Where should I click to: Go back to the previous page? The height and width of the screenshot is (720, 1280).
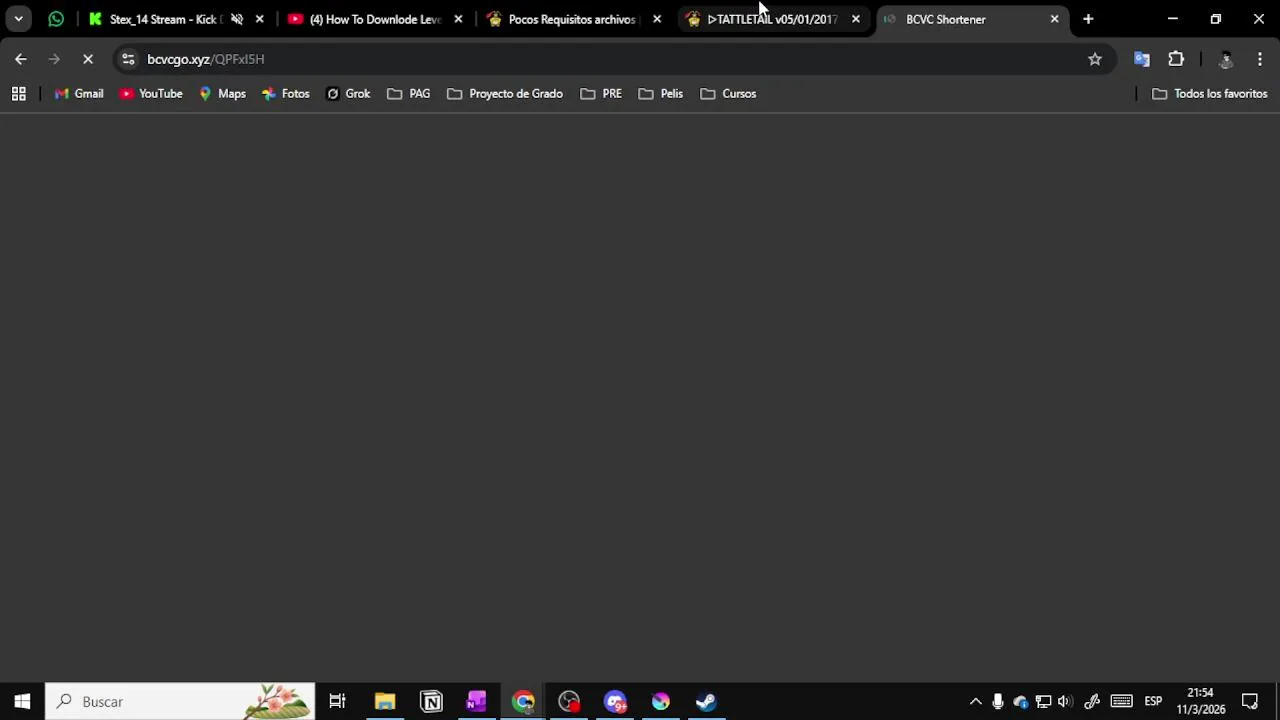(21, 59)
